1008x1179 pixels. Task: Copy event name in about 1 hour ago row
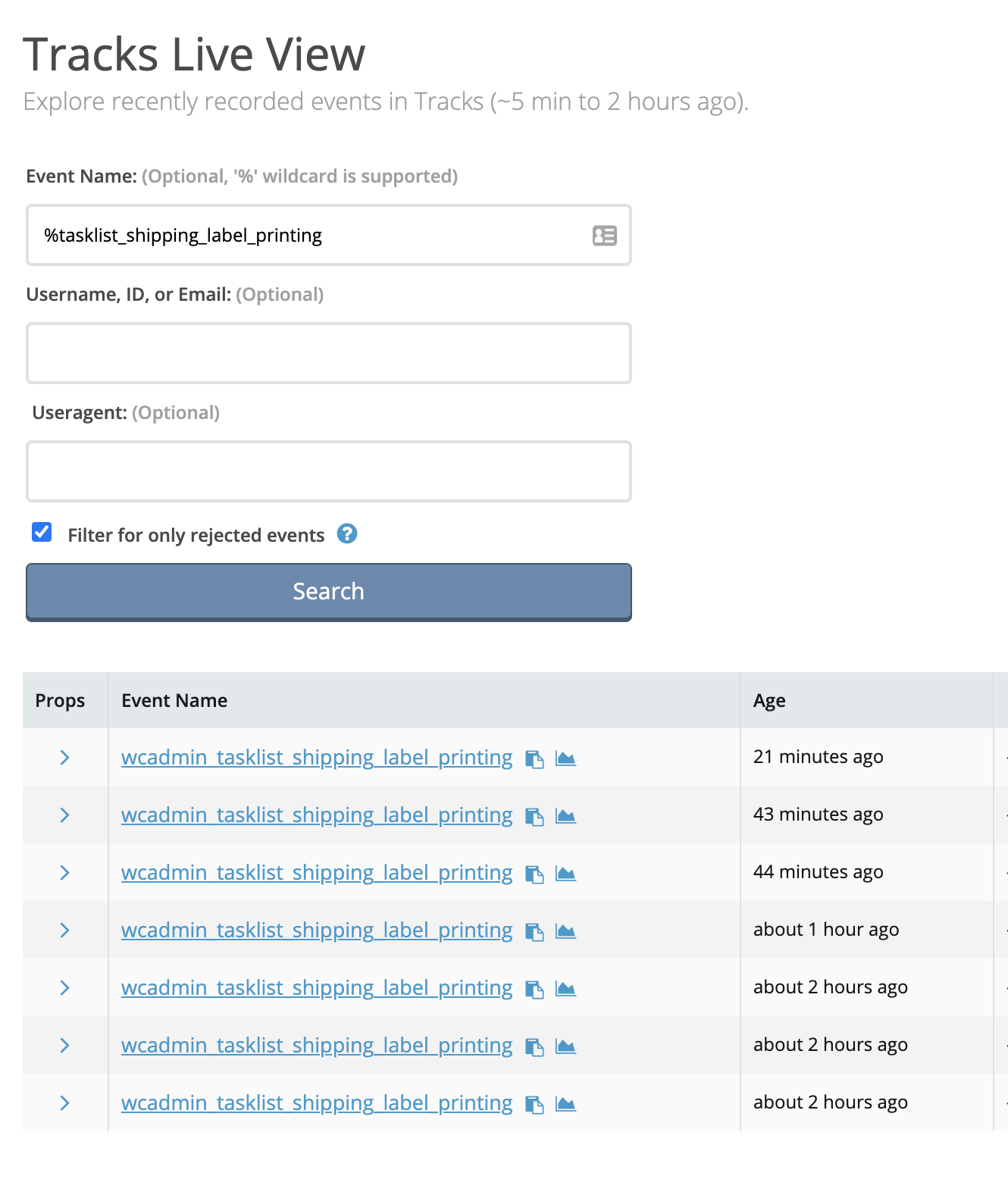(535, 931)
